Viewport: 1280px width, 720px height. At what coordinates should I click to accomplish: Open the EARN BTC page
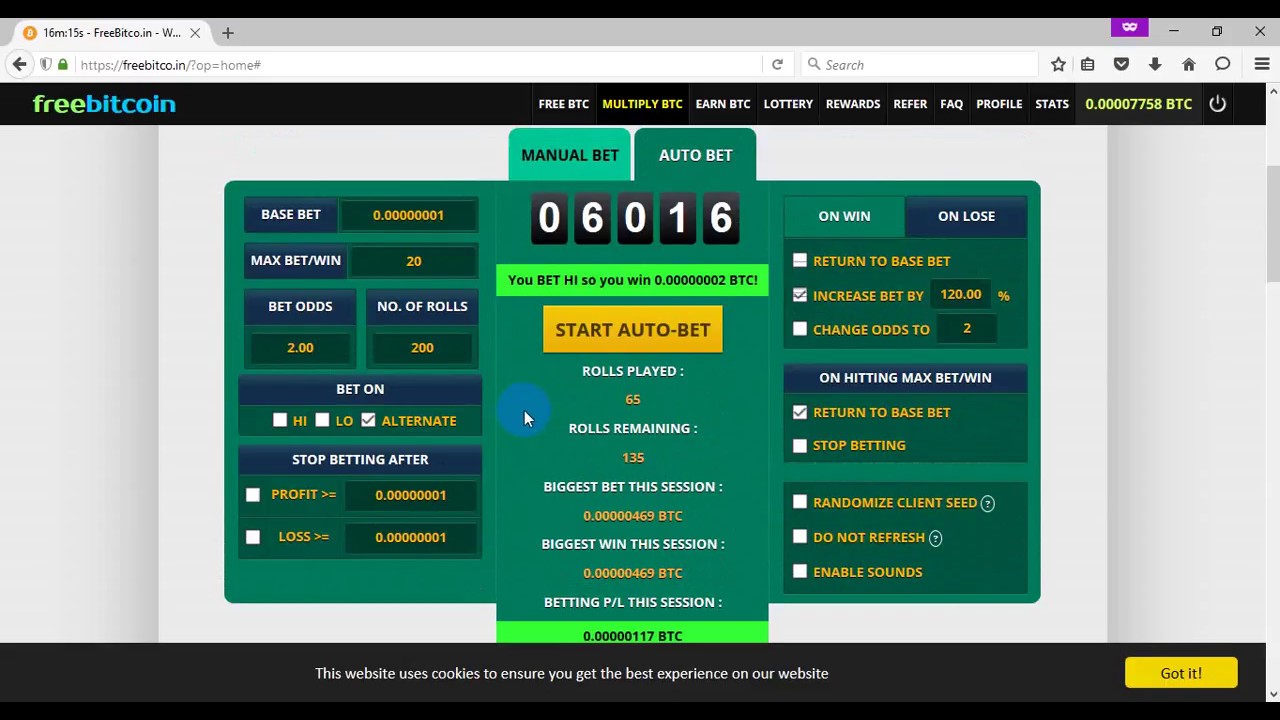pos(723,104)
